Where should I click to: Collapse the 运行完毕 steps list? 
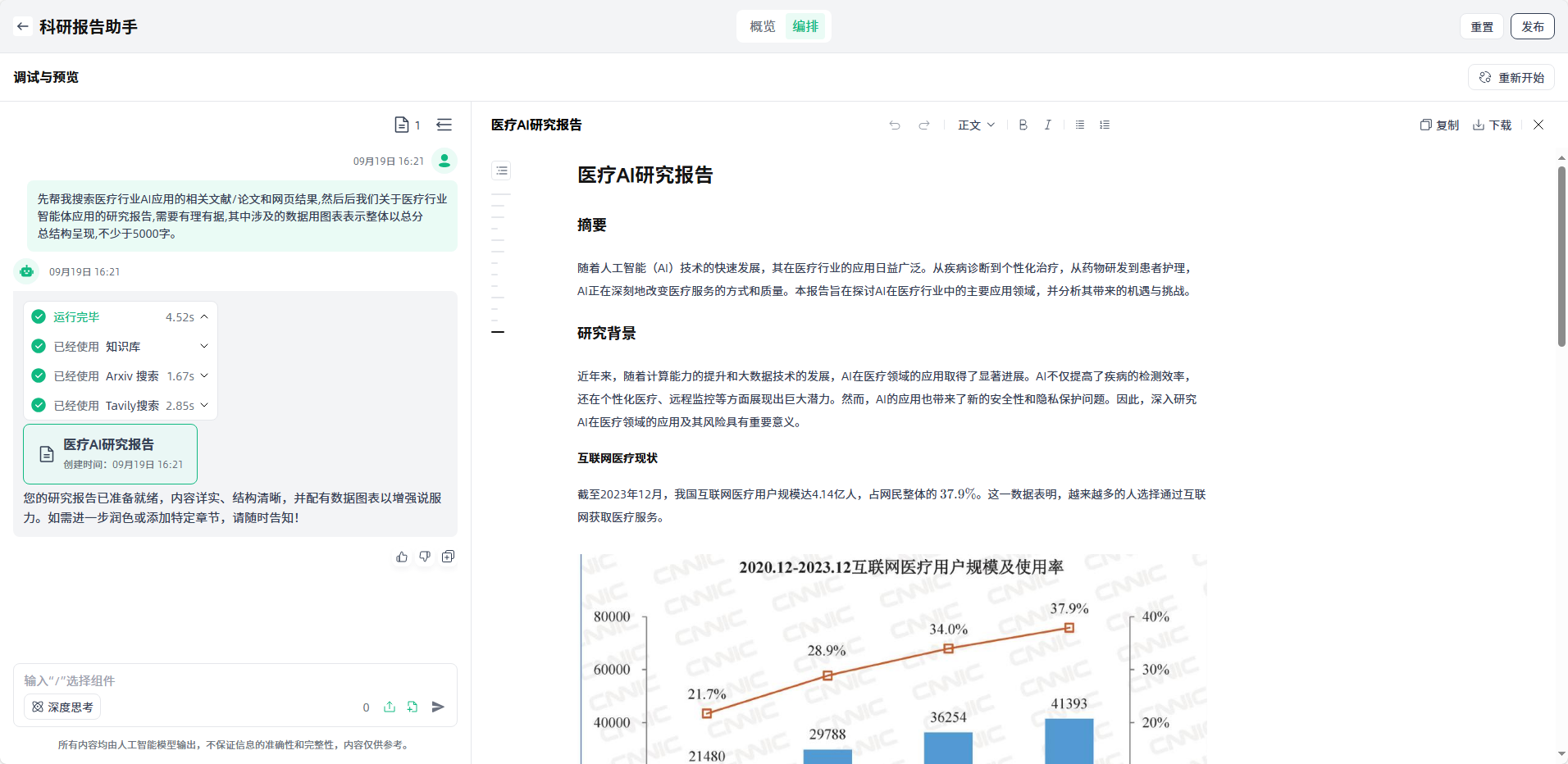(204, 317)
